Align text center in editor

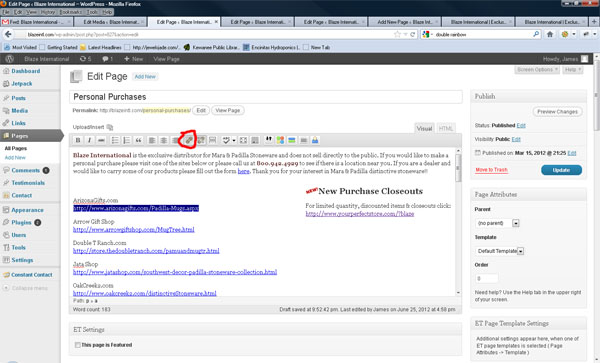click(x=163, y=140)
